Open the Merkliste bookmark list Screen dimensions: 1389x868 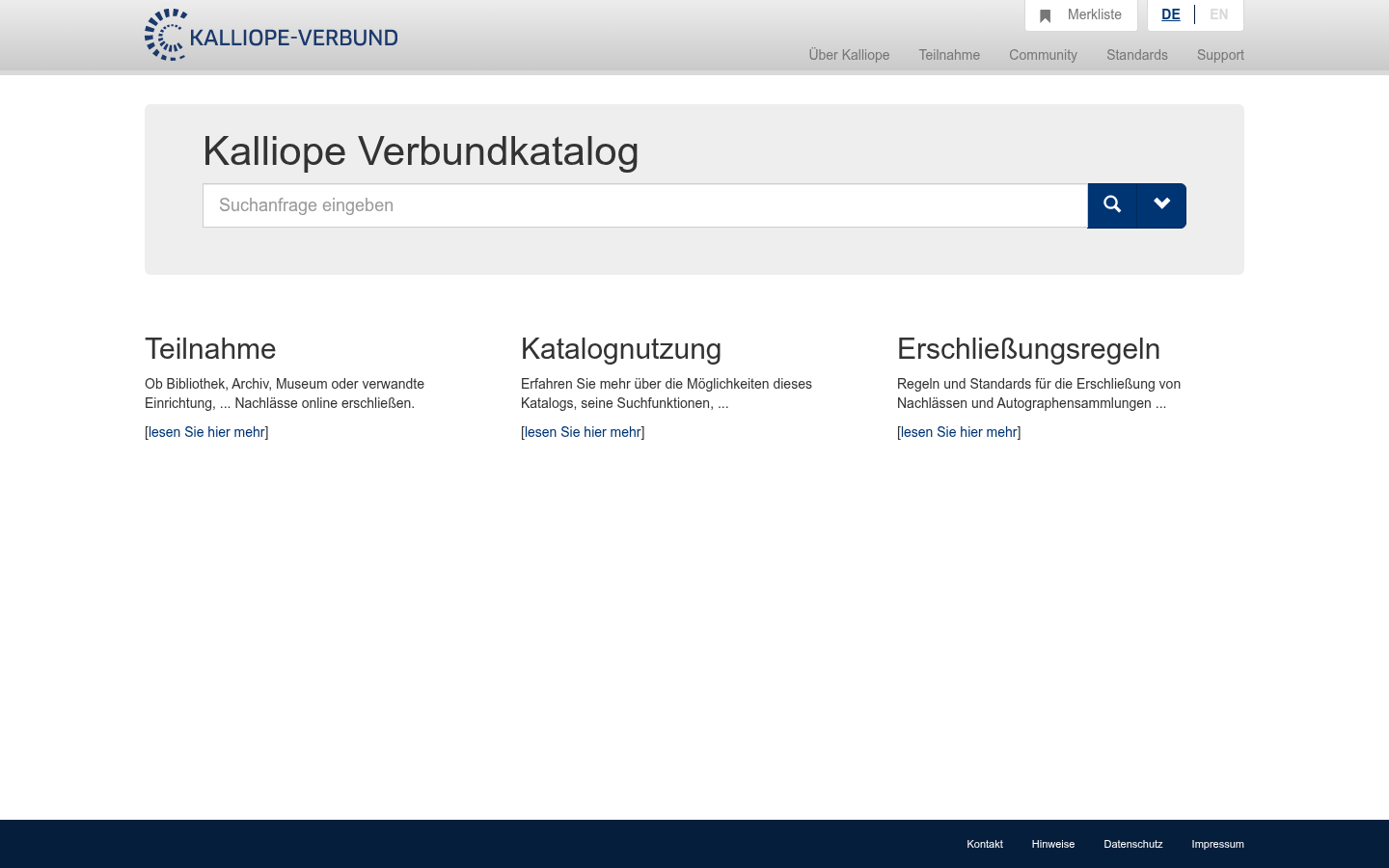click(1081, 15)
